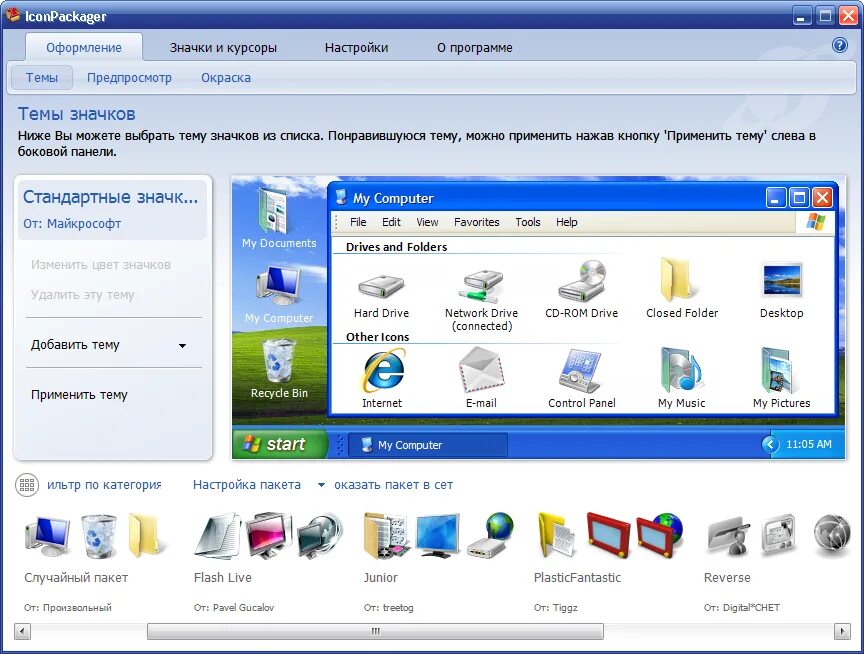The height and width of the screenshot is (654, 864).
Task: Select the Junior folder icon
Action: tap(386, 536)
